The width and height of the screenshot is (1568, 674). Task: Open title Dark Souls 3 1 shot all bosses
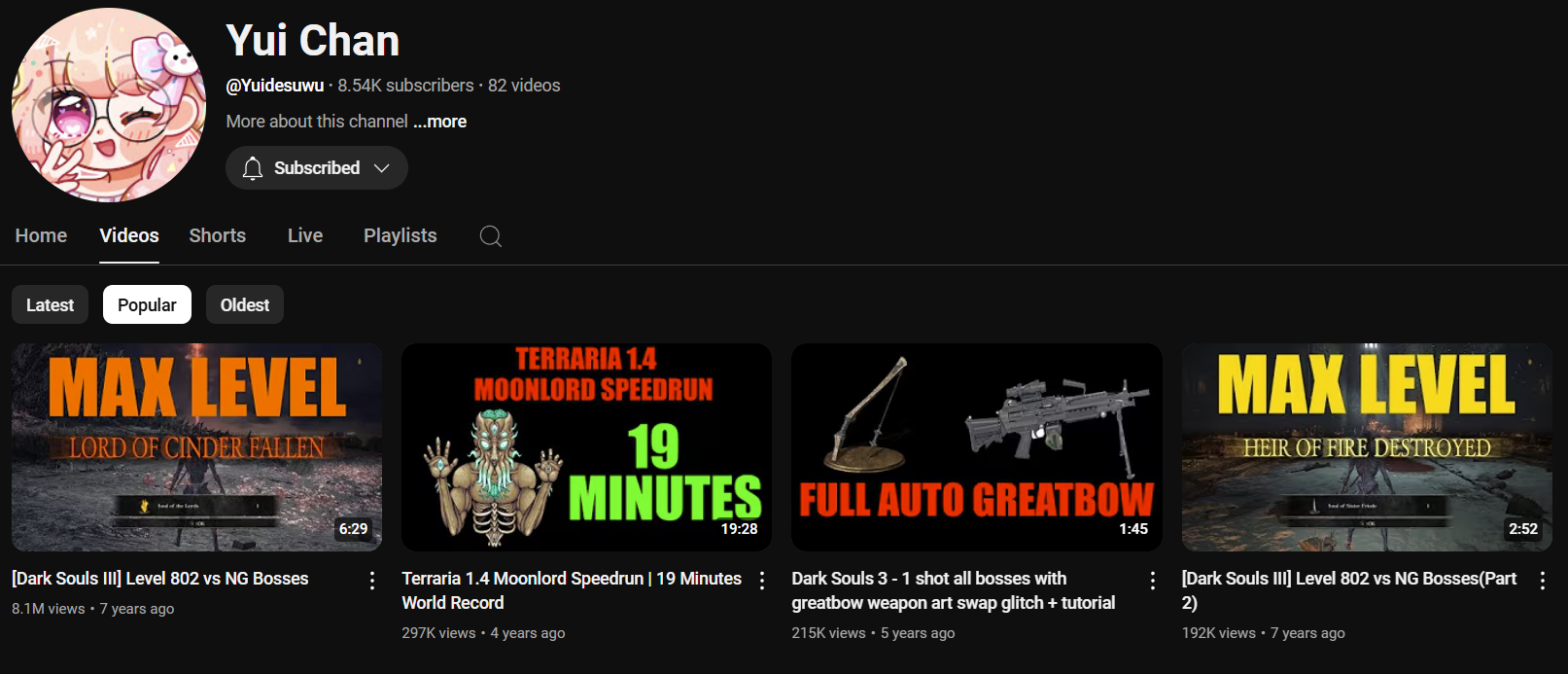pos(954,590)
